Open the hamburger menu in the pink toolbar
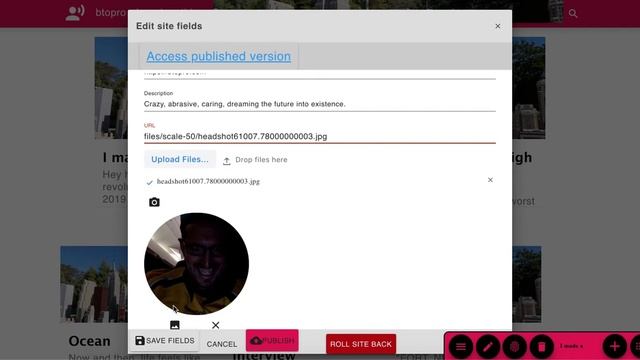The height and width of the screenshot is (360, 640). click(x=461, y=347)
